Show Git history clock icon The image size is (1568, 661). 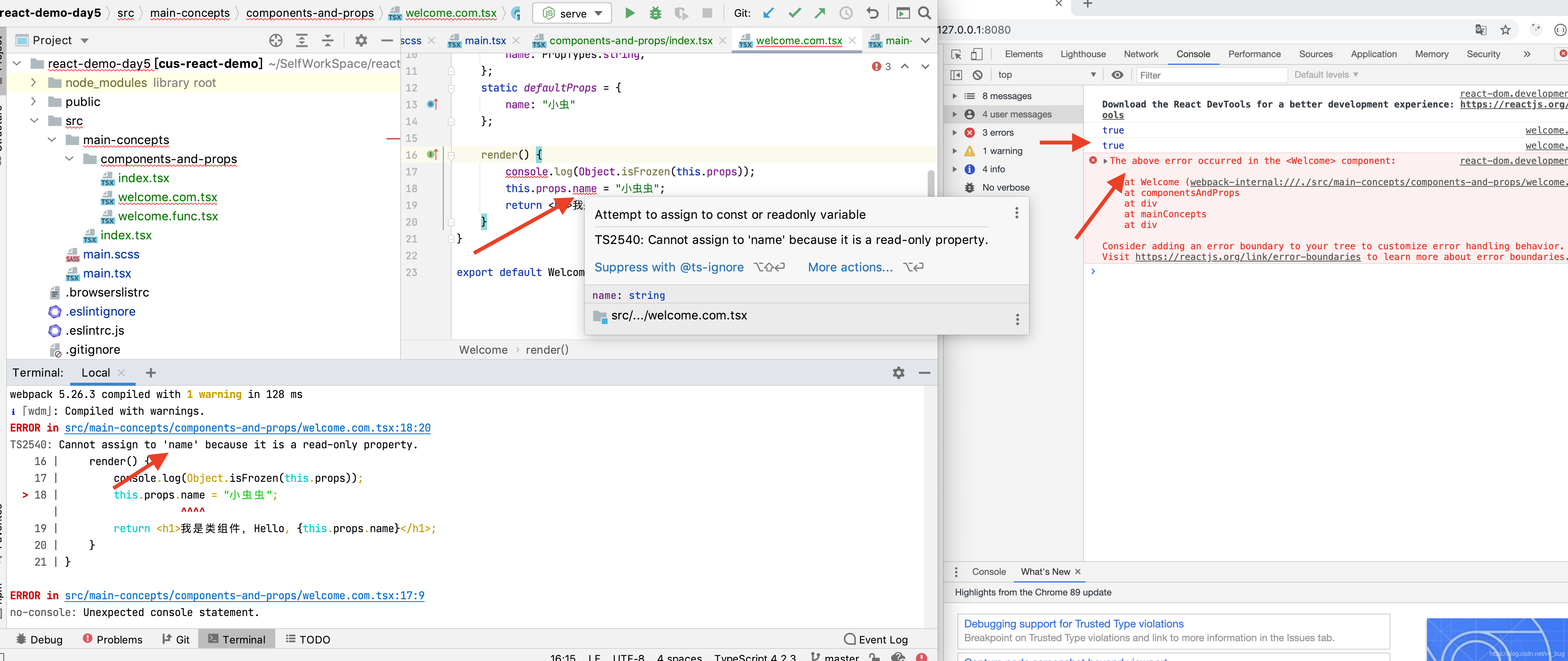click(846, 13)
